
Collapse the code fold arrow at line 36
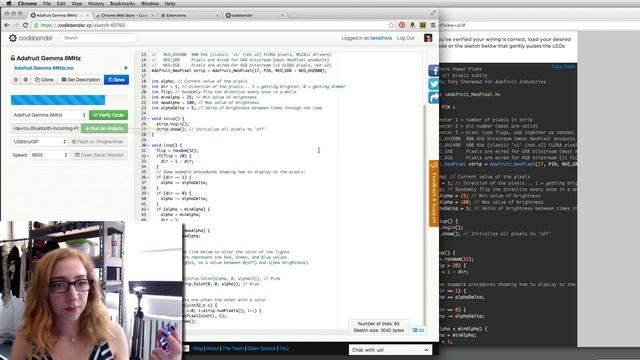(x=148, y=177)
